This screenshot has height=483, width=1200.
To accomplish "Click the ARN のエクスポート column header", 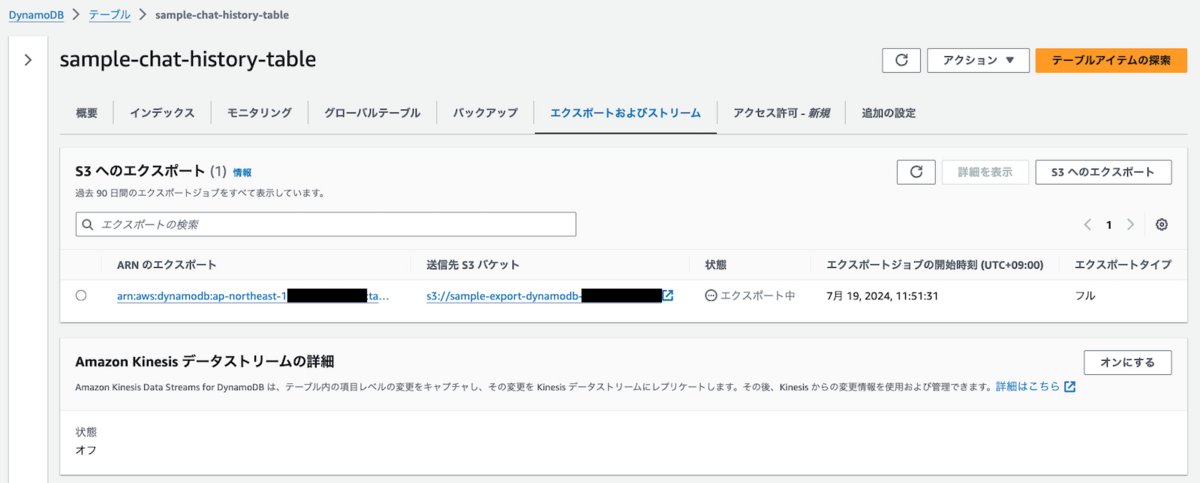I will click(167, 265).
